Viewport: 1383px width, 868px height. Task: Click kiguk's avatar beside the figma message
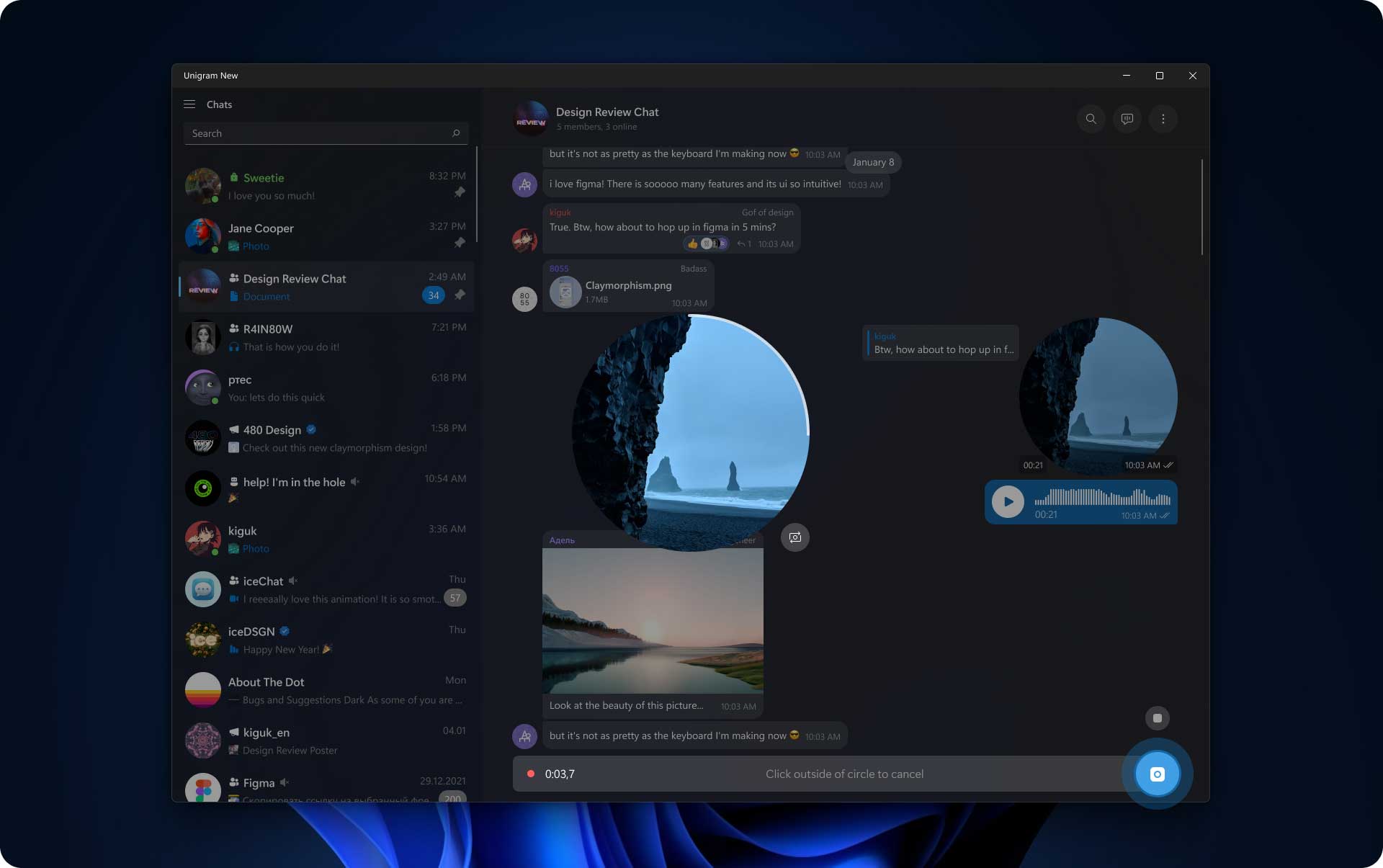tap(524, 241)
